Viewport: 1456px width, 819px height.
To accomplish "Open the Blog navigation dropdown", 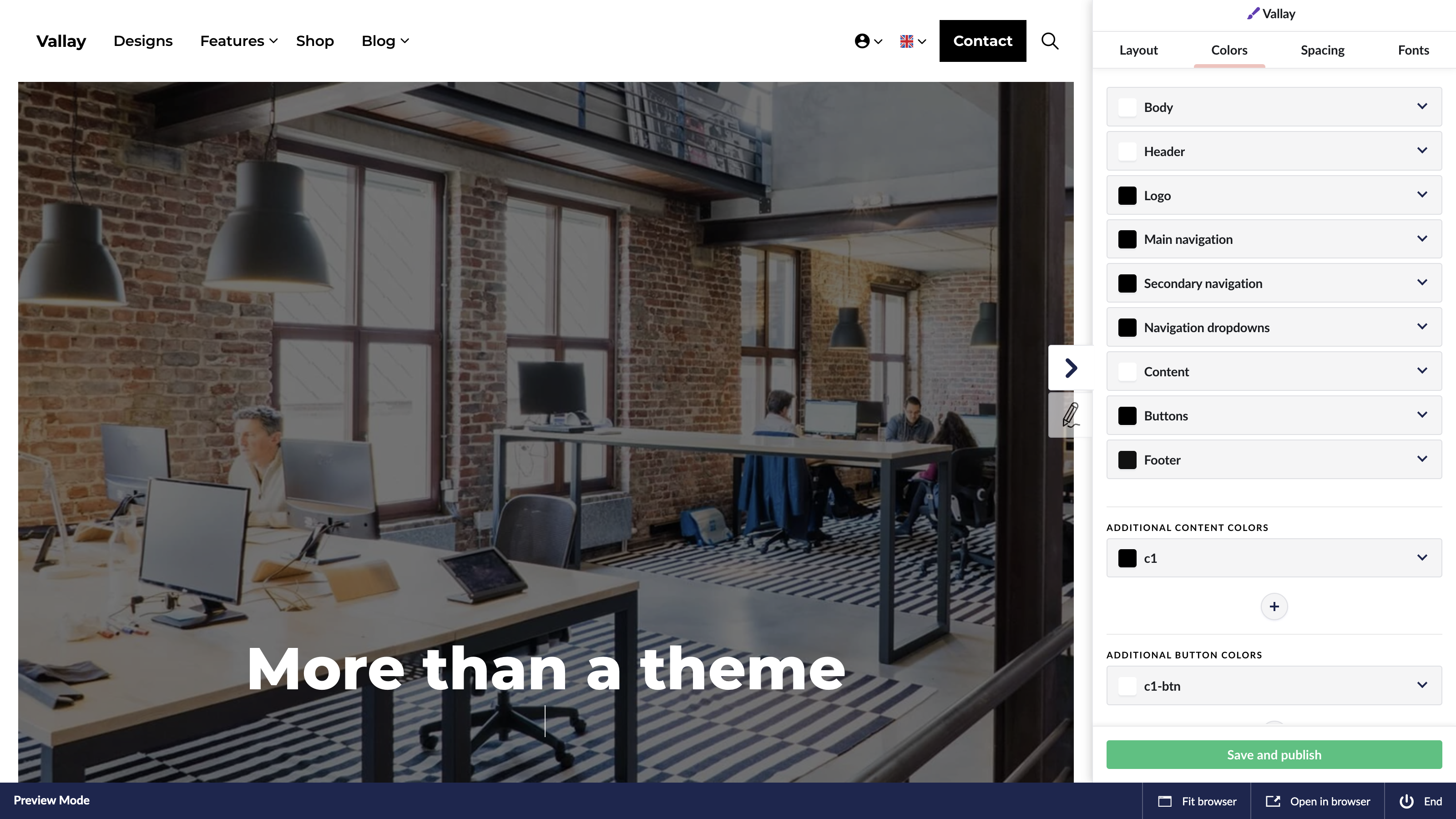I will pyautogui.click(x=385, y=40).
